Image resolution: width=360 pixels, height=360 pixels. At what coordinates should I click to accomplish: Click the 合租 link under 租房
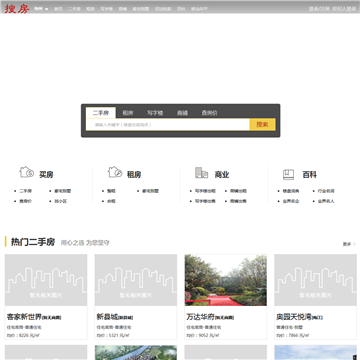[x=111, y=201]
